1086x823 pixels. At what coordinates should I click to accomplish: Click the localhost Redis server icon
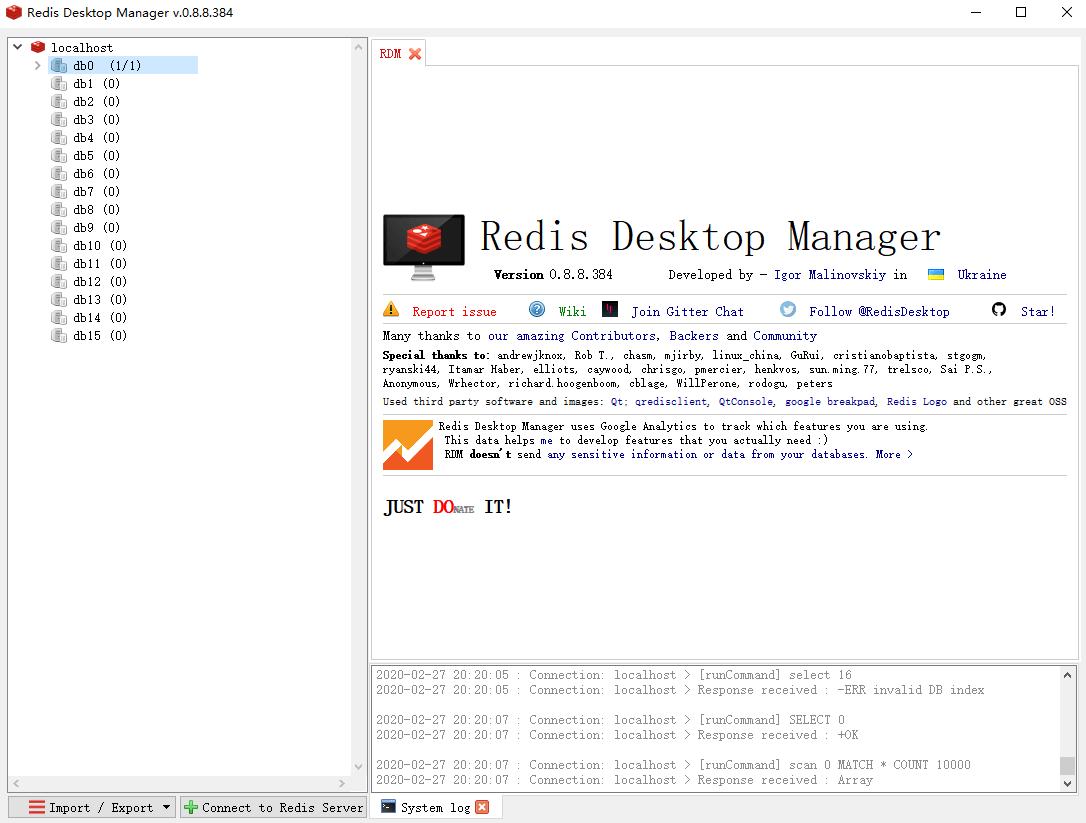38,47
